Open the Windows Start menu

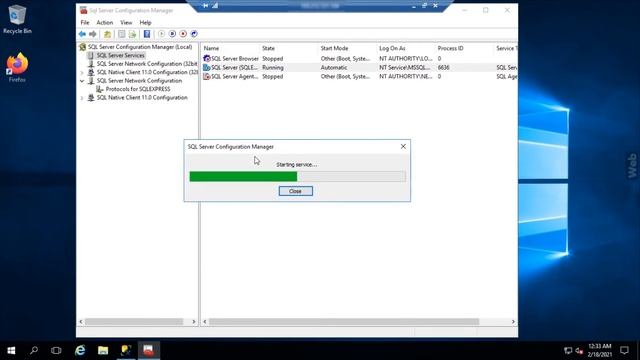(11, 350)
